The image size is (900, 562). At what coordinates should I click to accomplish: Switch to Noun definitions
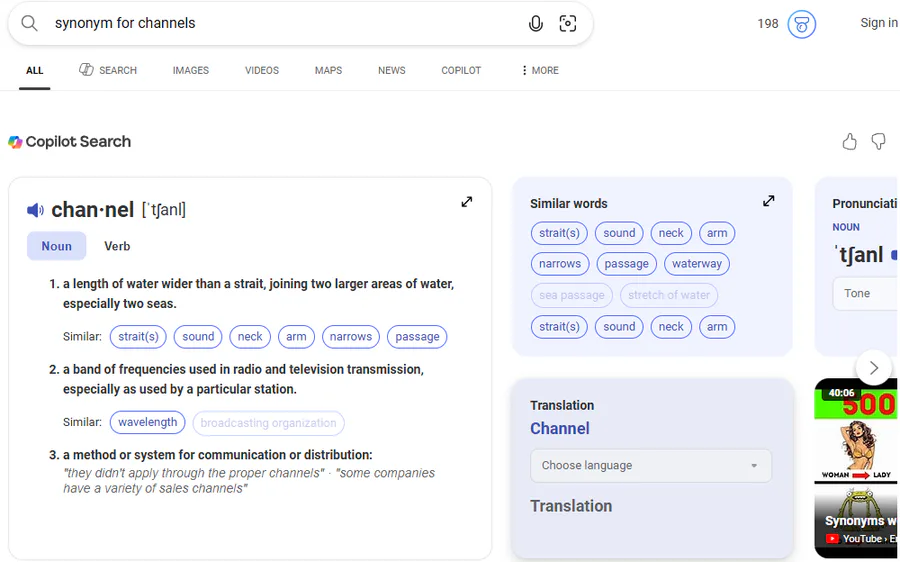pos(56,246)
